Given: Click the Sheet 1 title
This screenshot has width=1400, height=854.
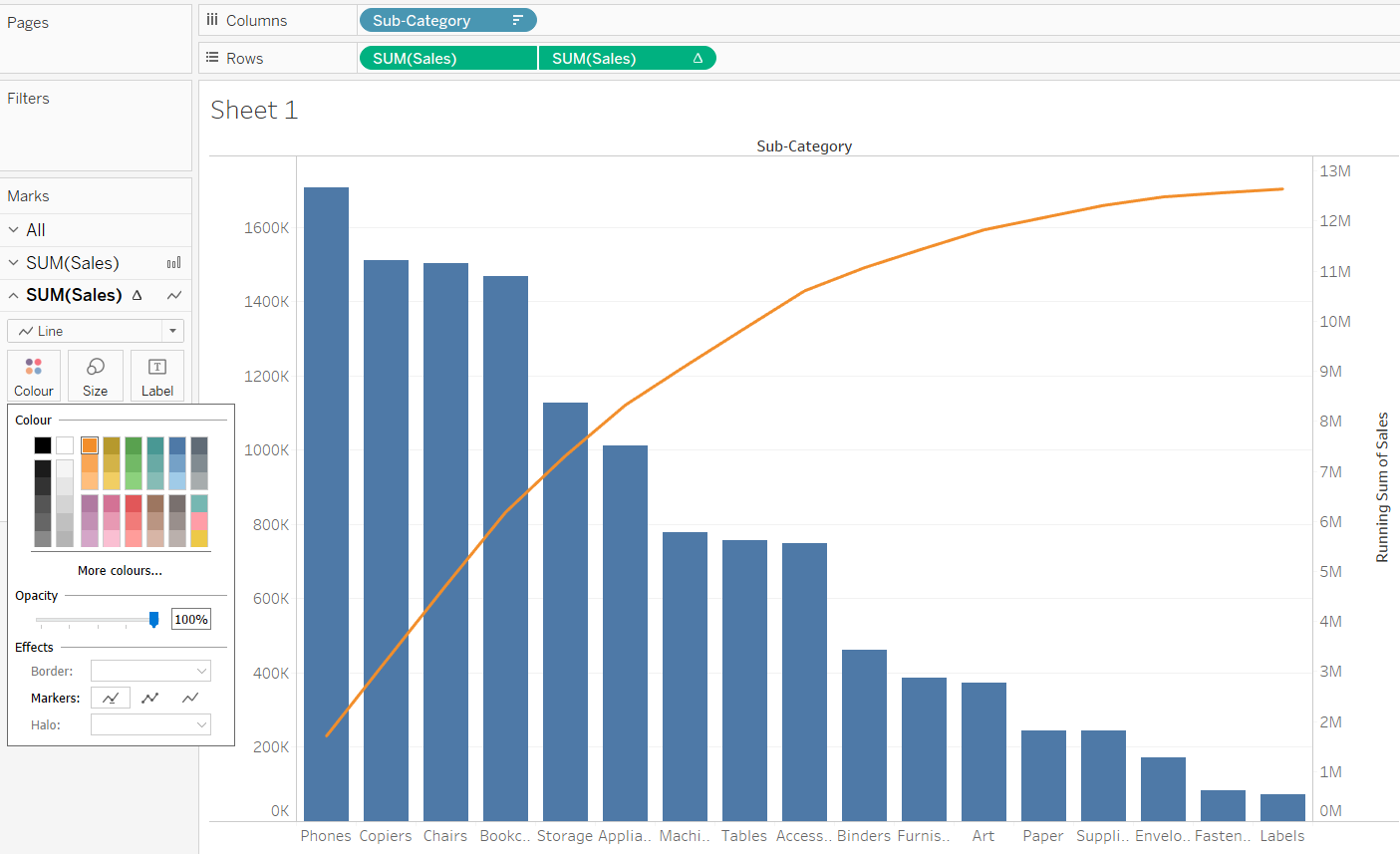Looking at the screenshot, I should pos(254,110).
